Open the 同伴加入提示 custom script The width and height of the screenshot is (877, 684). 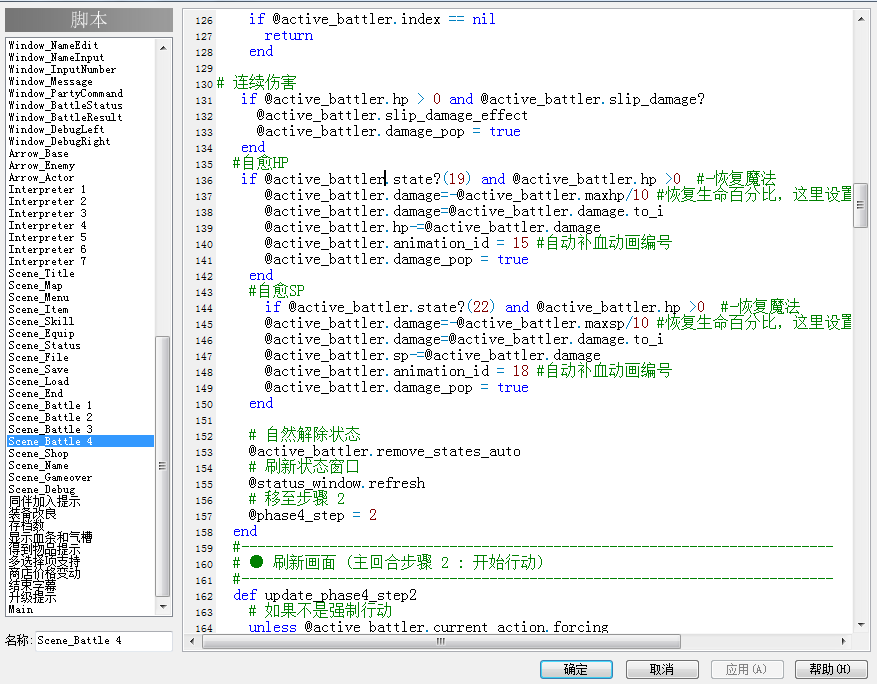[45, 502]
